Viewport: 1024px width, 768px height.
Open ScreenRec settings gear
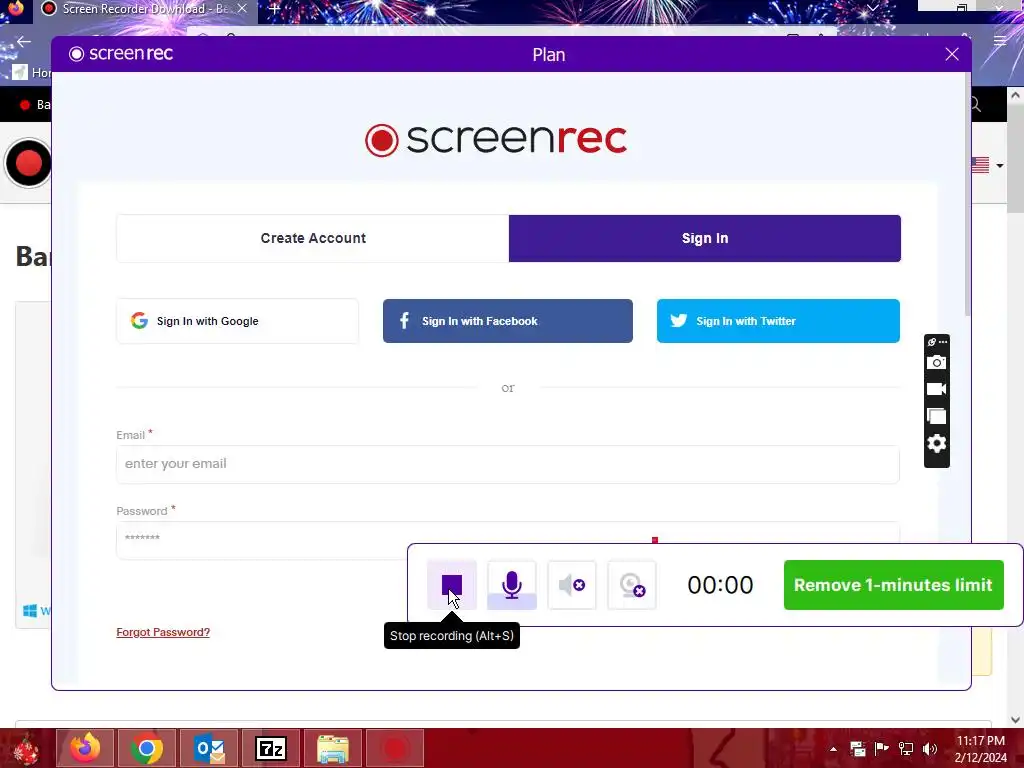pyautogui.click(x=936, y=443)
